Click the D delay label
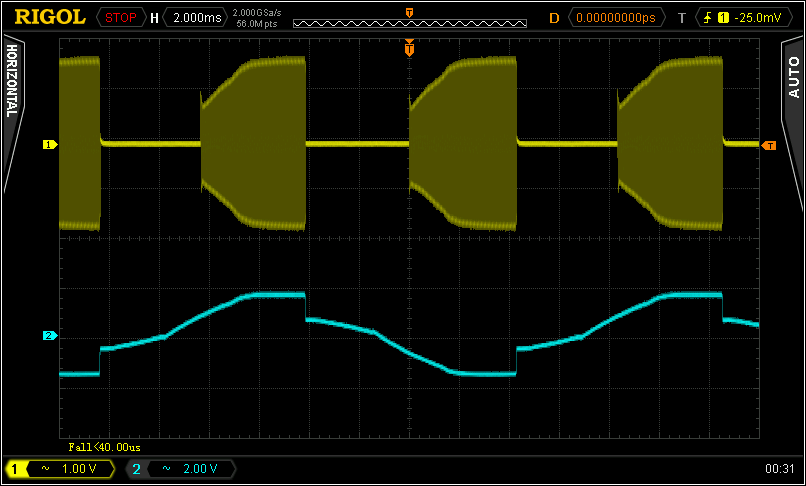Image resolution: width=806 pixels, height=486 pixels. (554, 18)
